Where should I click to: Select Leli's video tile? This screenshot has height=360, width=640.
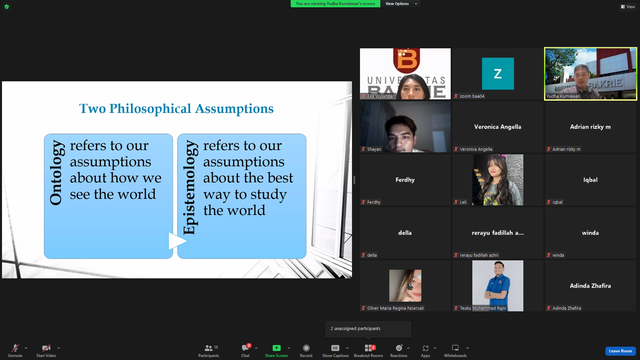498,180
